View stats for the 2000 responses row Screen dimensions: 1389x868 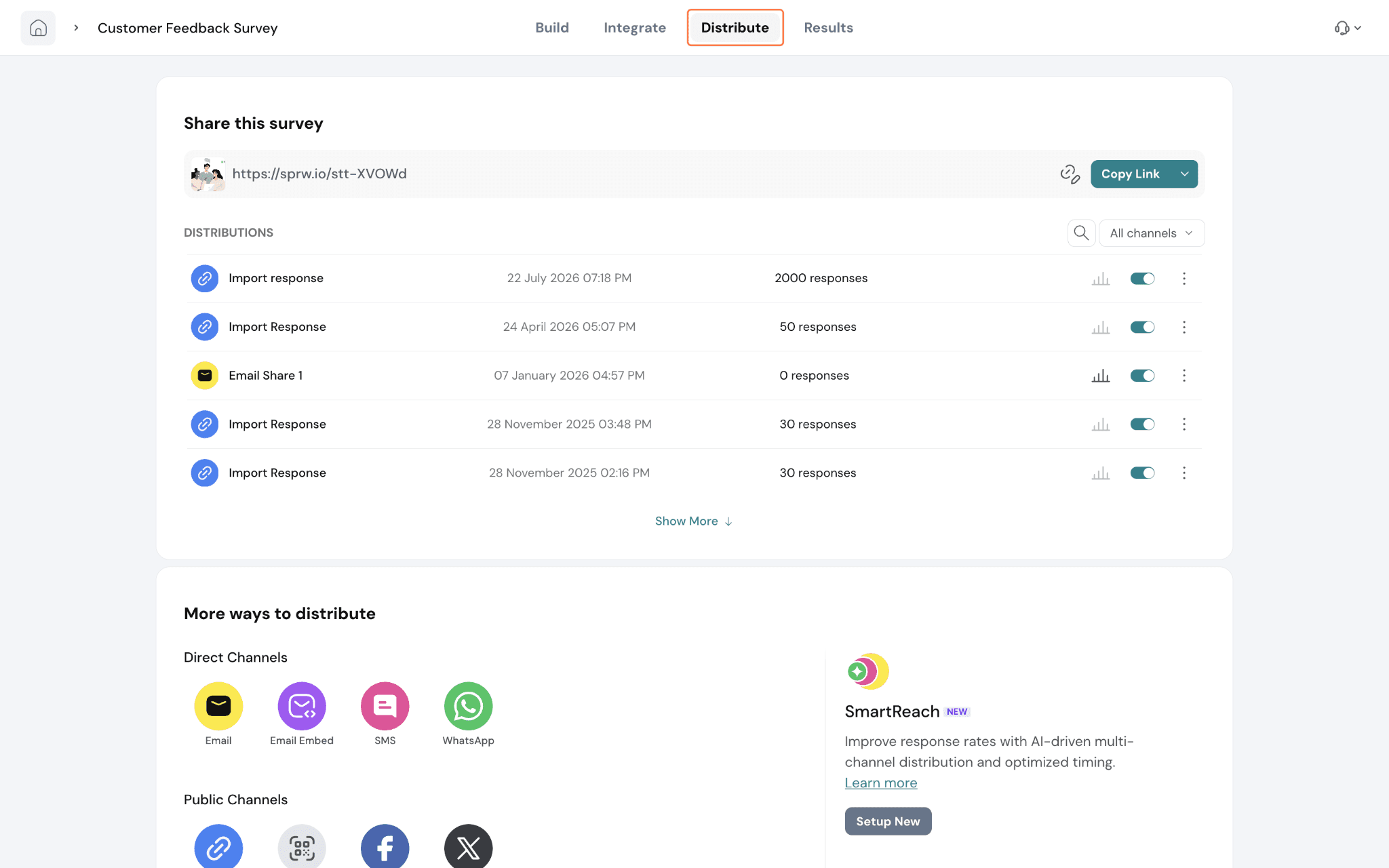(1100, 279)
